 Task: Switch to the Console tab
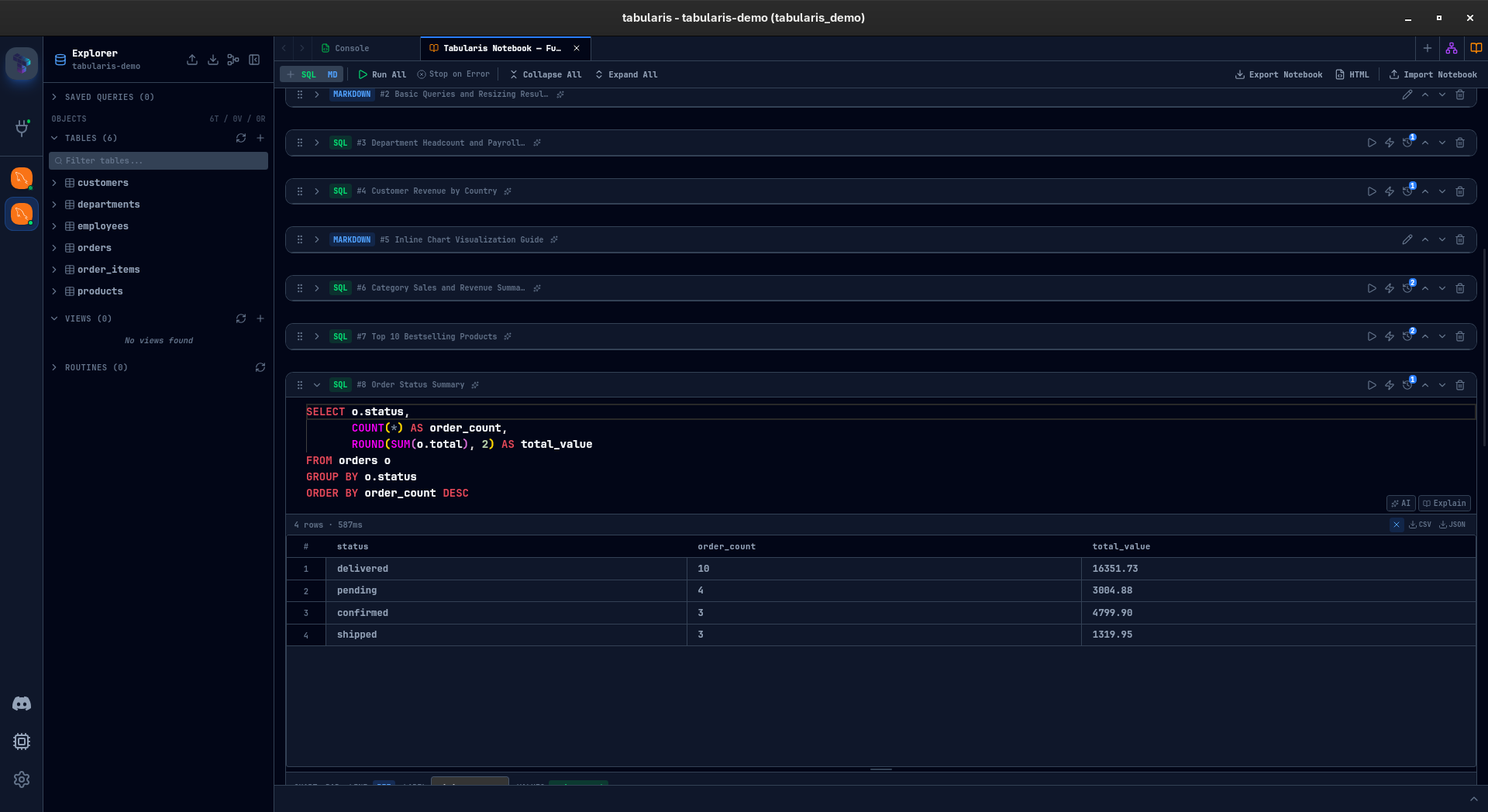click(351, 47)
